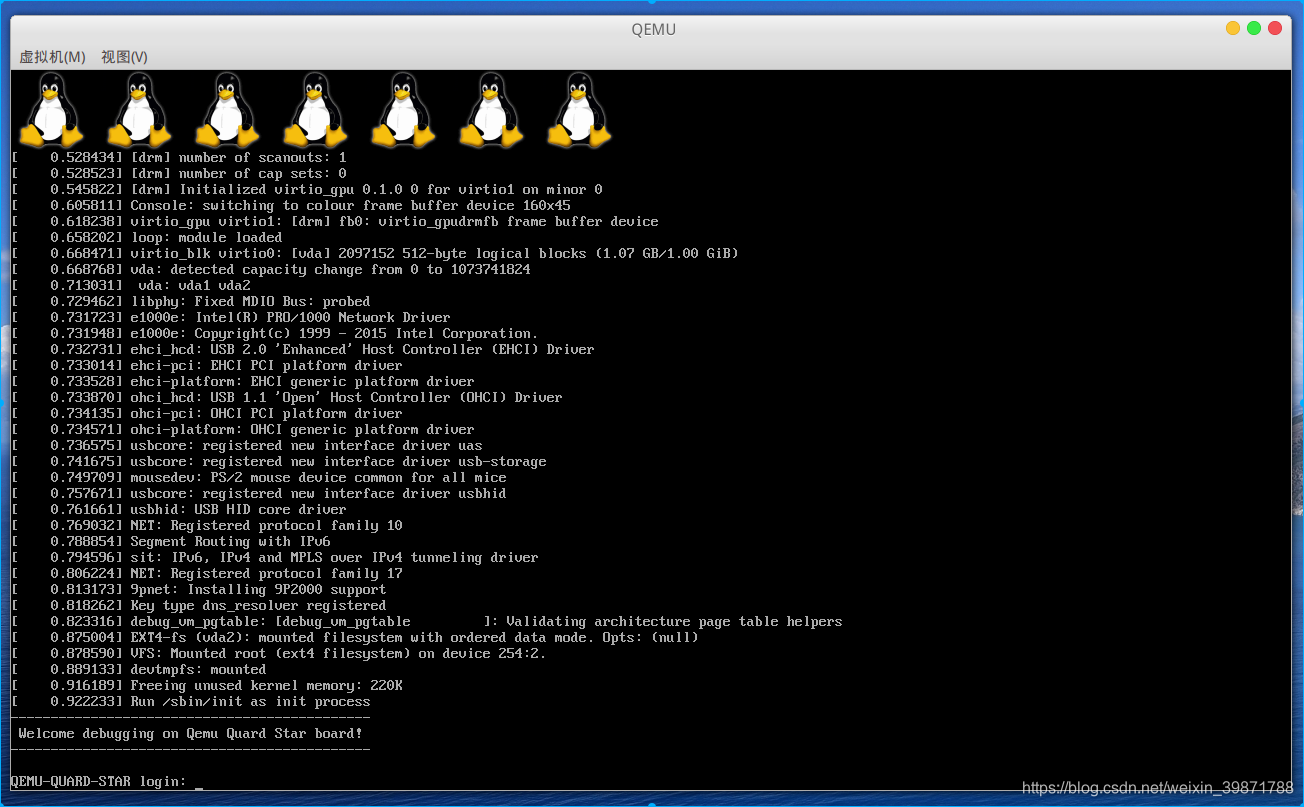Click the QEMU title bar text

point(653,29)
